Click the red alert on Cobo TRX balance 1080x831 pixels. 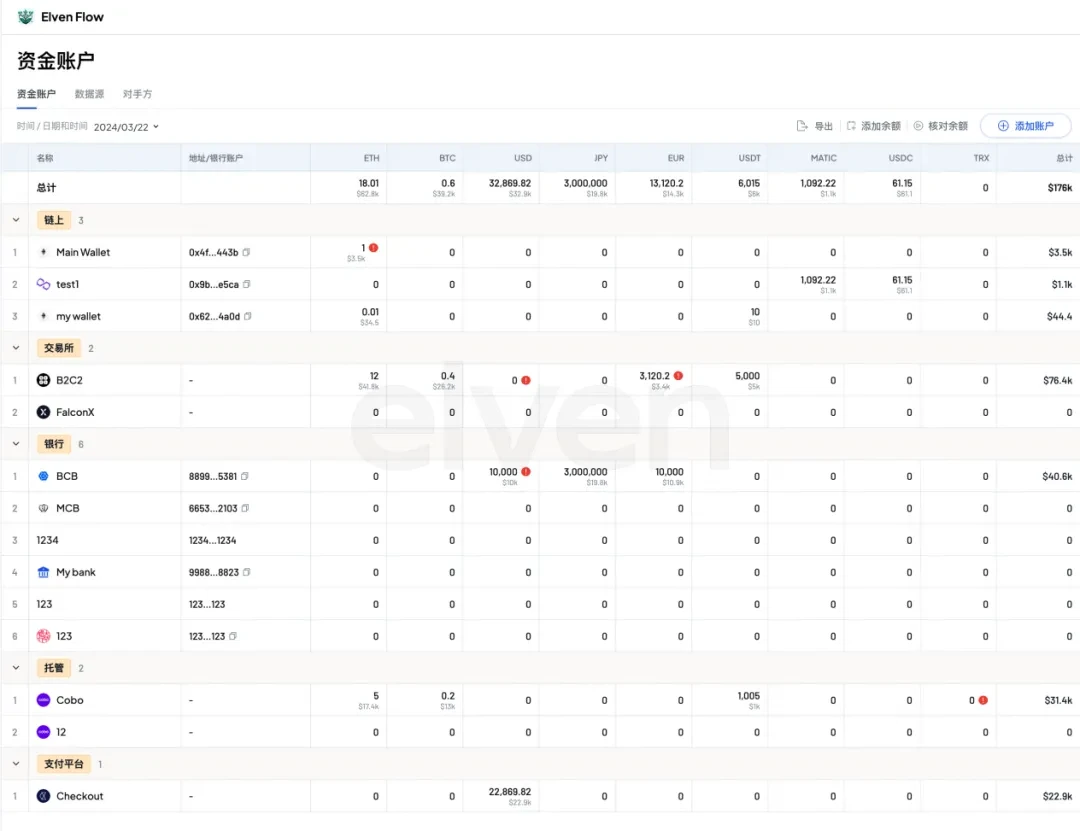pyautogui.click(x=983, y=701)
